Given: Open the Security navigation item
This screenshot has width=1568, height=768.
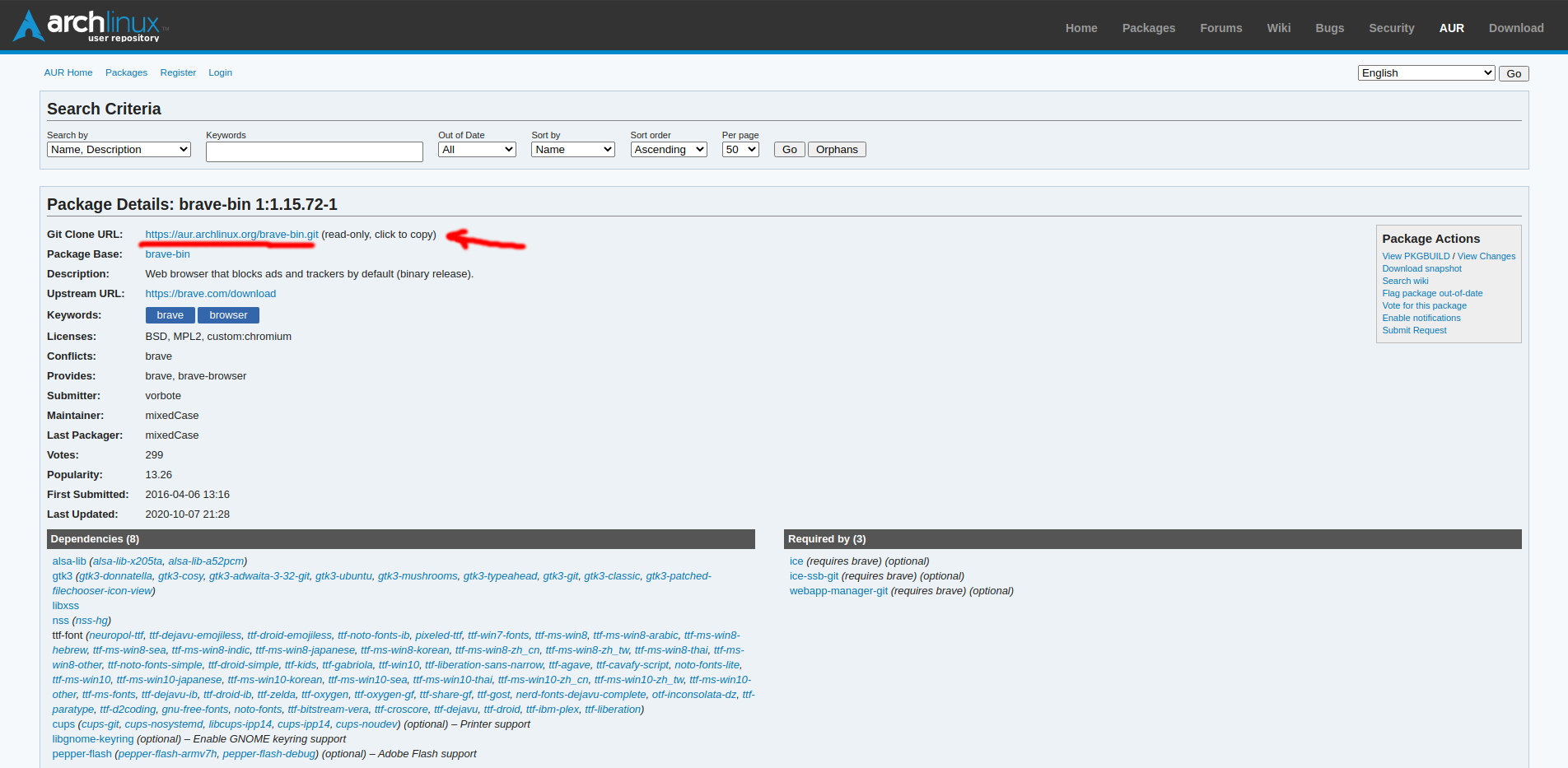Looking at the screenshot, I should coord(1391,28).
